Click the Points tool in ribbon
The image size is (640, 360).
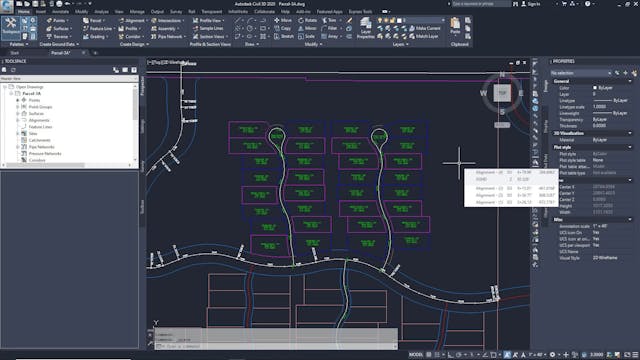tap(57, 20)
